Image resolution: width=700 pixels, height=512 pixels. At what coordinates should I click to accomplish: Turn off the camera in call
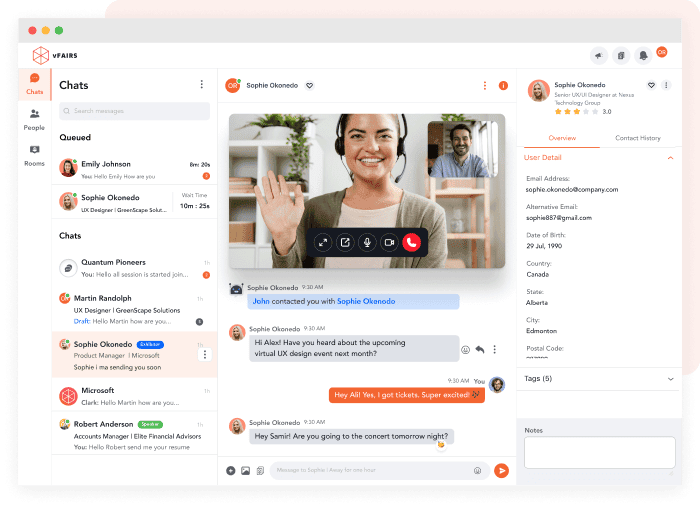[x=389, y=242]
